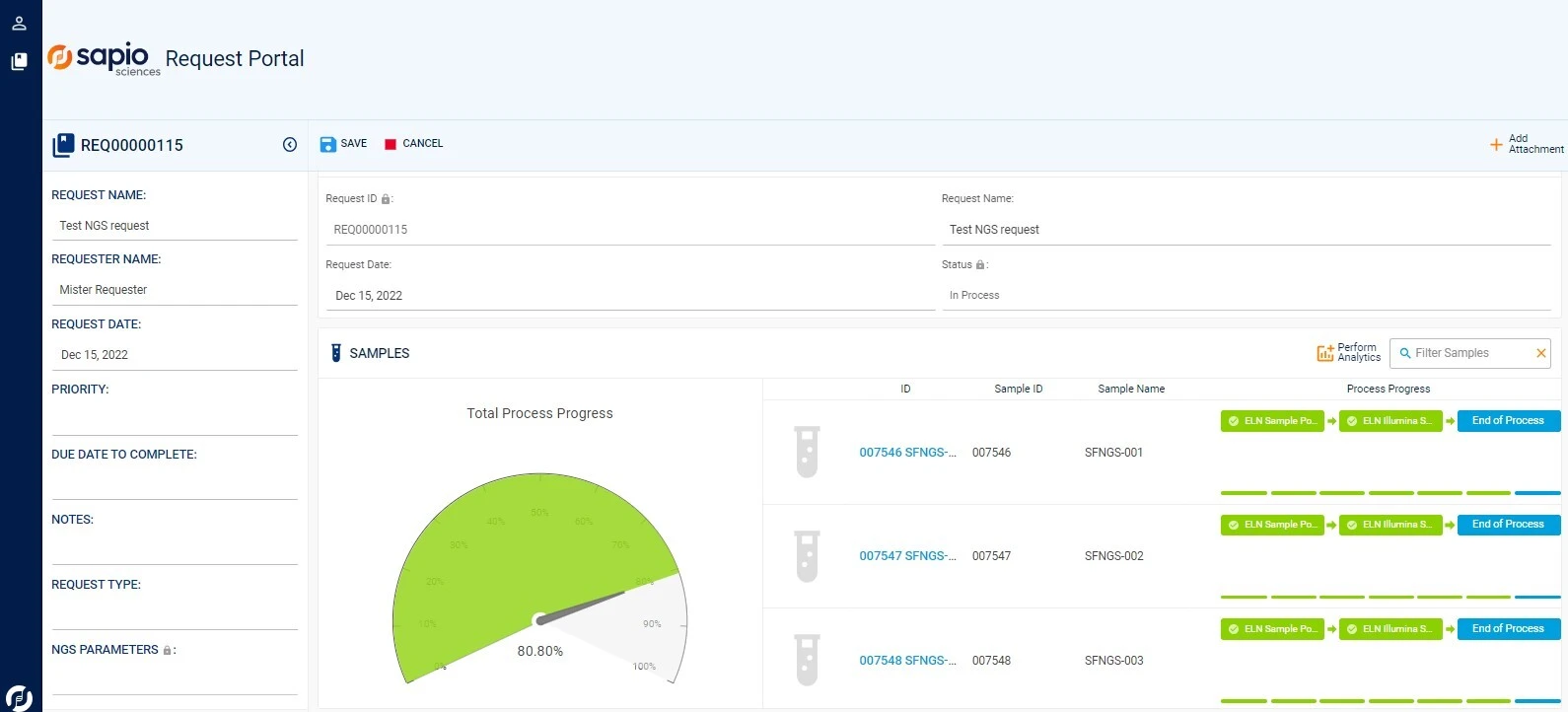This screenshot has height=712, width=1568.
Task: Click the lock icon beside NGS Parameters
Action: (168, 651)
